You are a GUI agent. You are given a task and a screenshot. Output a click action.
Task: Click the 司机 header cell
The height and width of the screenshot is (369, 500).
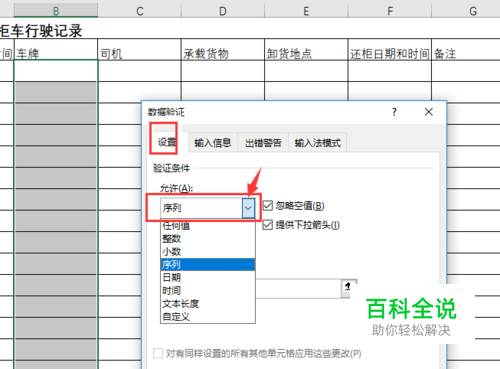click(140, 50)
